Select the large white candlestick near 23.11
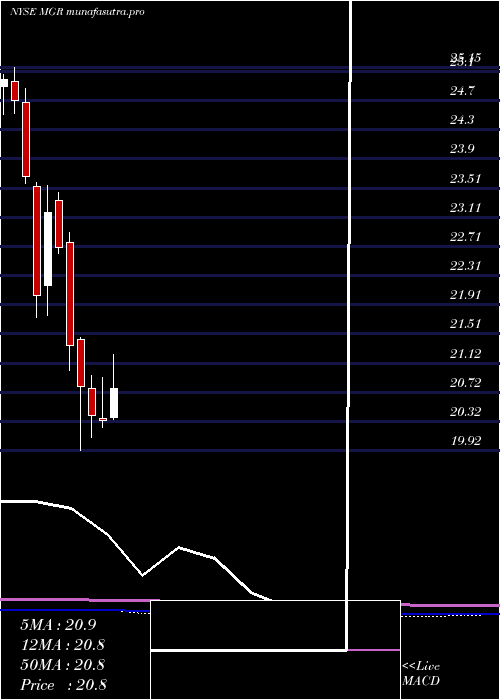The width and height of the screenshot is (500, 700). click(x=48, y=249)
